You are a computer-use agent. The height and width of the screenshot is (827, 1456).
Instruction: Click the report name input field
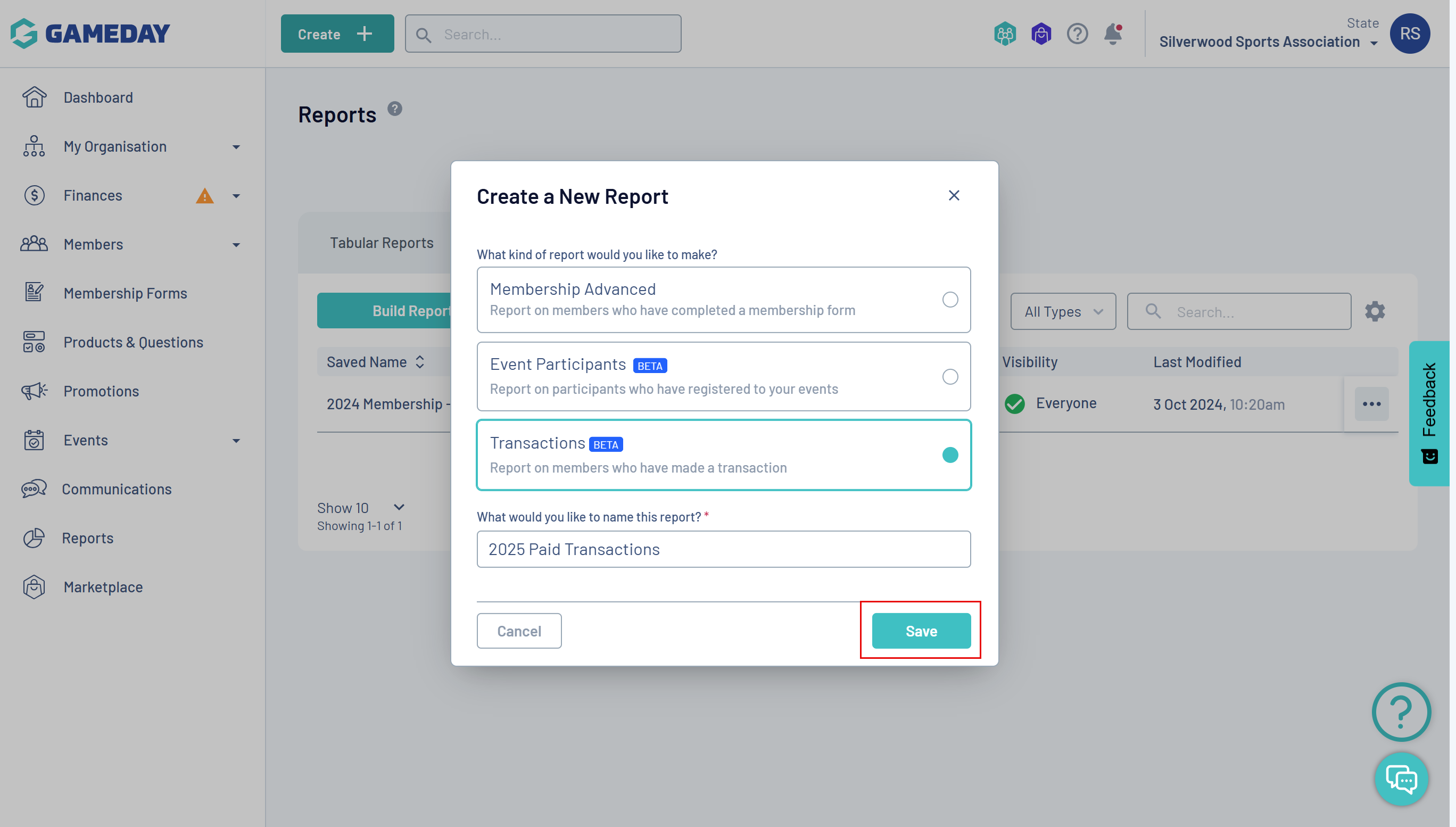click(x=723, y=549)
